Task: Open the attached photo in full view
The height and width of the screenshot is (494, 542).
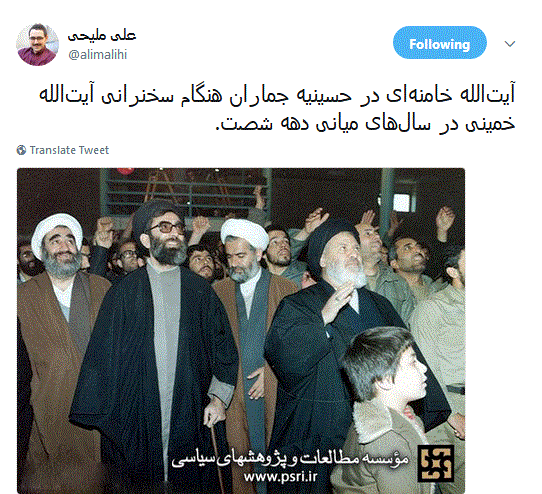Action: point(241,330)
